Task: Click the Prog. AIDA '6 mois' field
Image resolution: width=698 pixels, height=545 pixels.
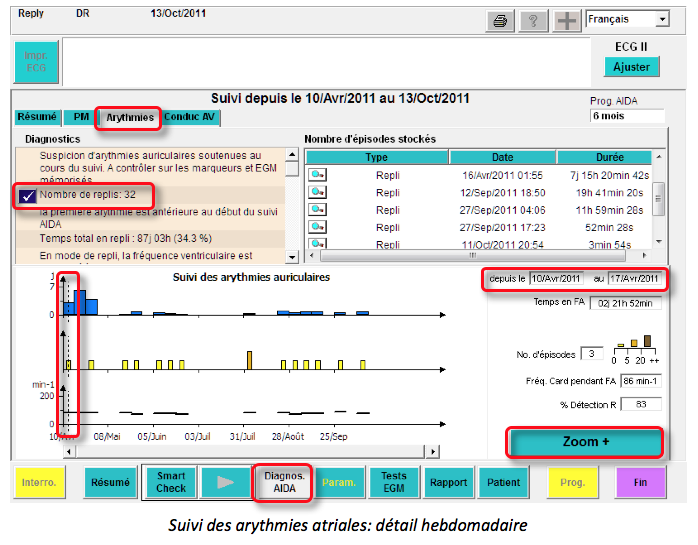Action: tap(627, 116)
